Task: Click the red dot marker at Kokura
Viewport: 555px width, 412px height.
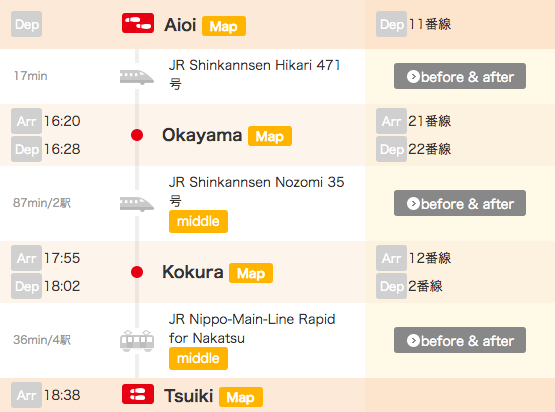Action: click(x=137, y=272)
